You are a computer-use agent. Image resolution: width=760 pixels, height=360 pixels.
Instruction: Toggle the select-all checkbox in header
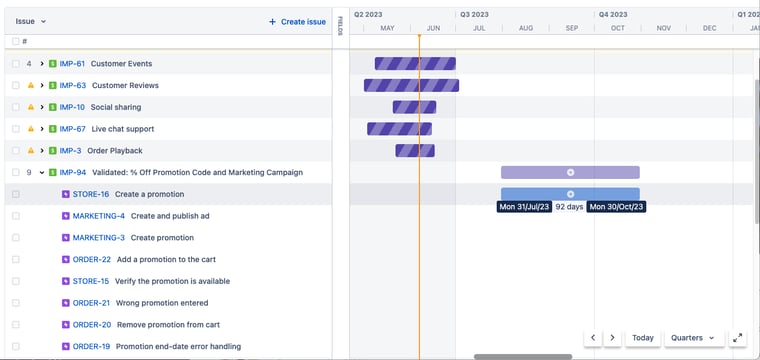[x=16, y=42]
